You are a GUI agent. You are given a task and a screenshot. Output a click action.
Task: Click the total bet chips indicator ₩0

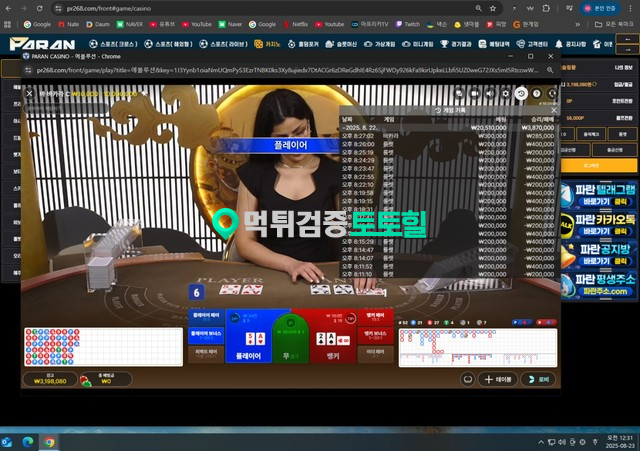tap(106, 379)
